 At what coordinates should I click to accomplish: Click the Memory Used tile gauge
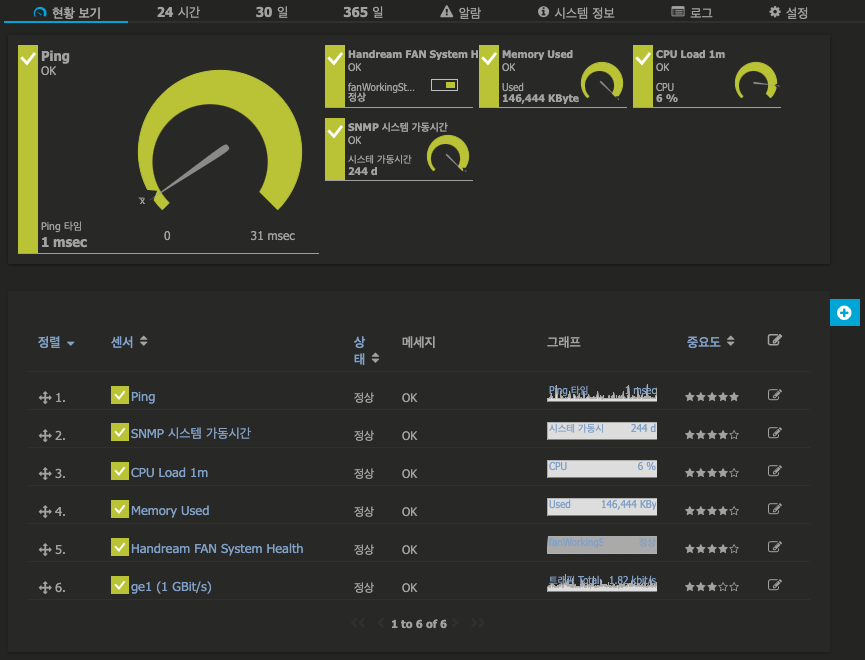pos(602,81)
